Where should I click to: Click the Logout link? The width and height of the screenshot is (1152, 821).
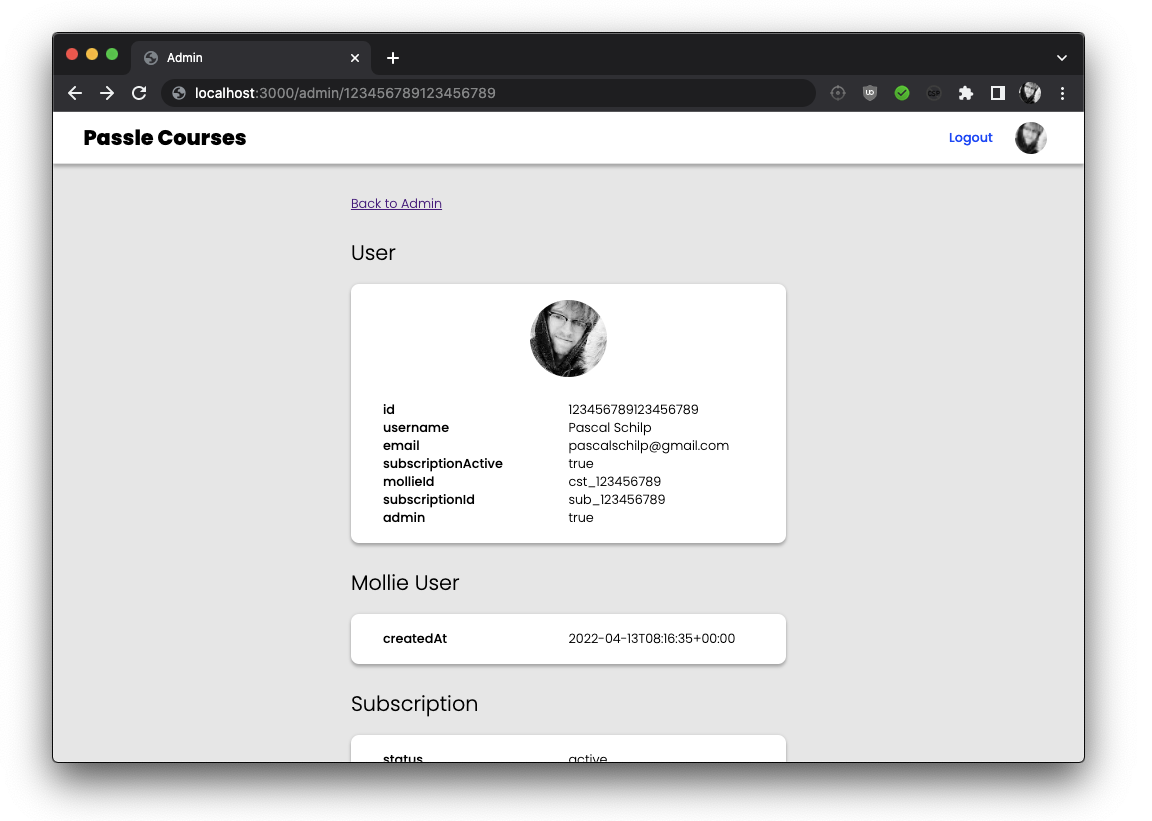(x=971, y=137)
